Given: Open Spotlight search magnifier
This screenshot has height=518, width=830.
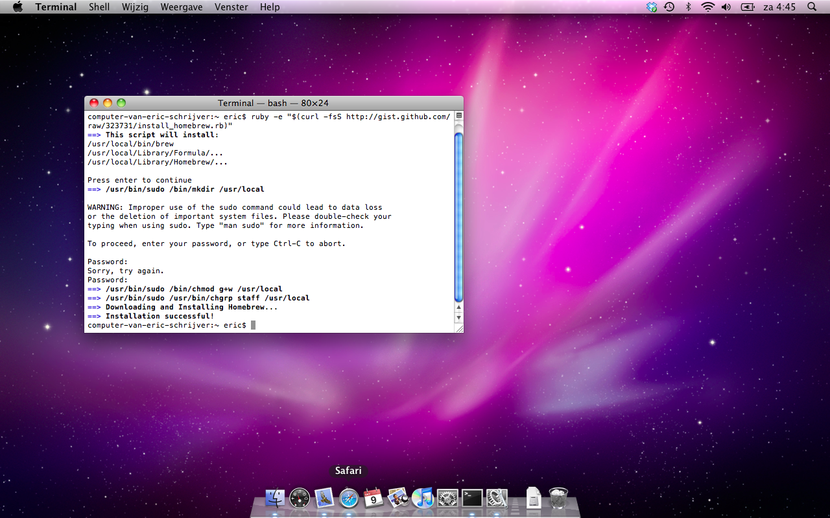Looking at the screenshot, I should [x=812, y=7].
